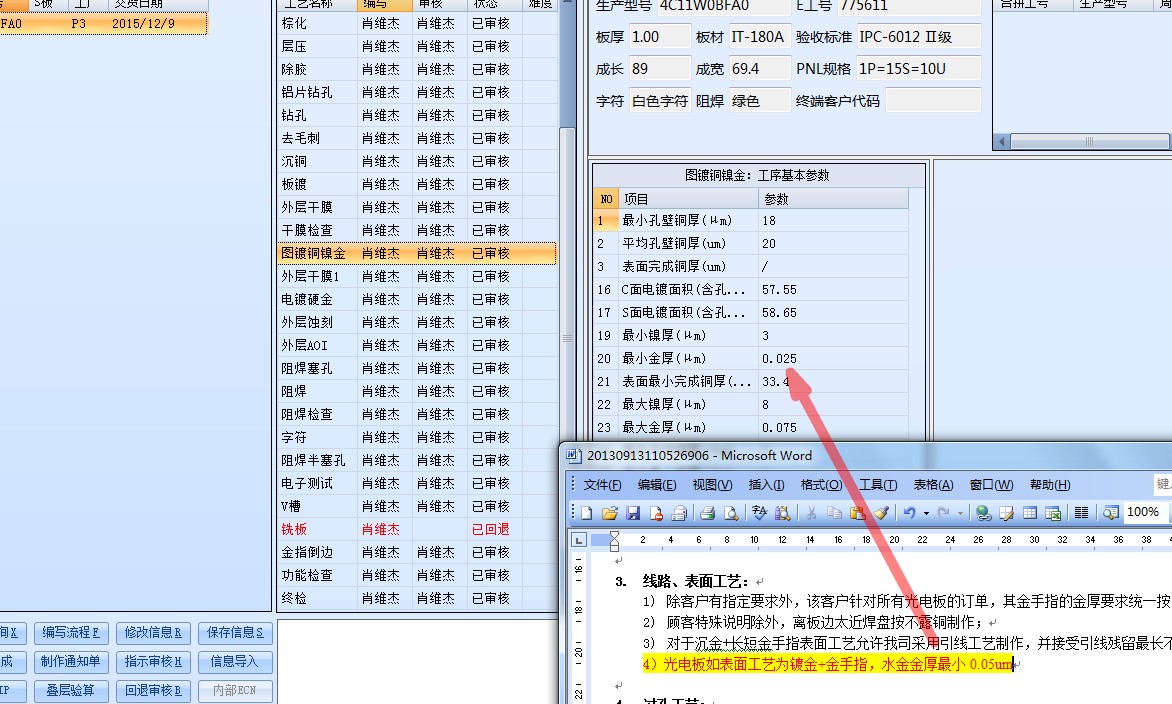Open the 帮助(H) menu in Word
1172x704 pixels.
[1049, 485]
